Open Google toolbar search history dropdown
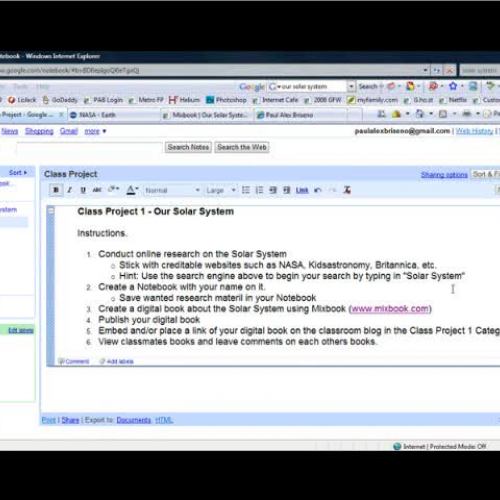 (x=351, y=87)
